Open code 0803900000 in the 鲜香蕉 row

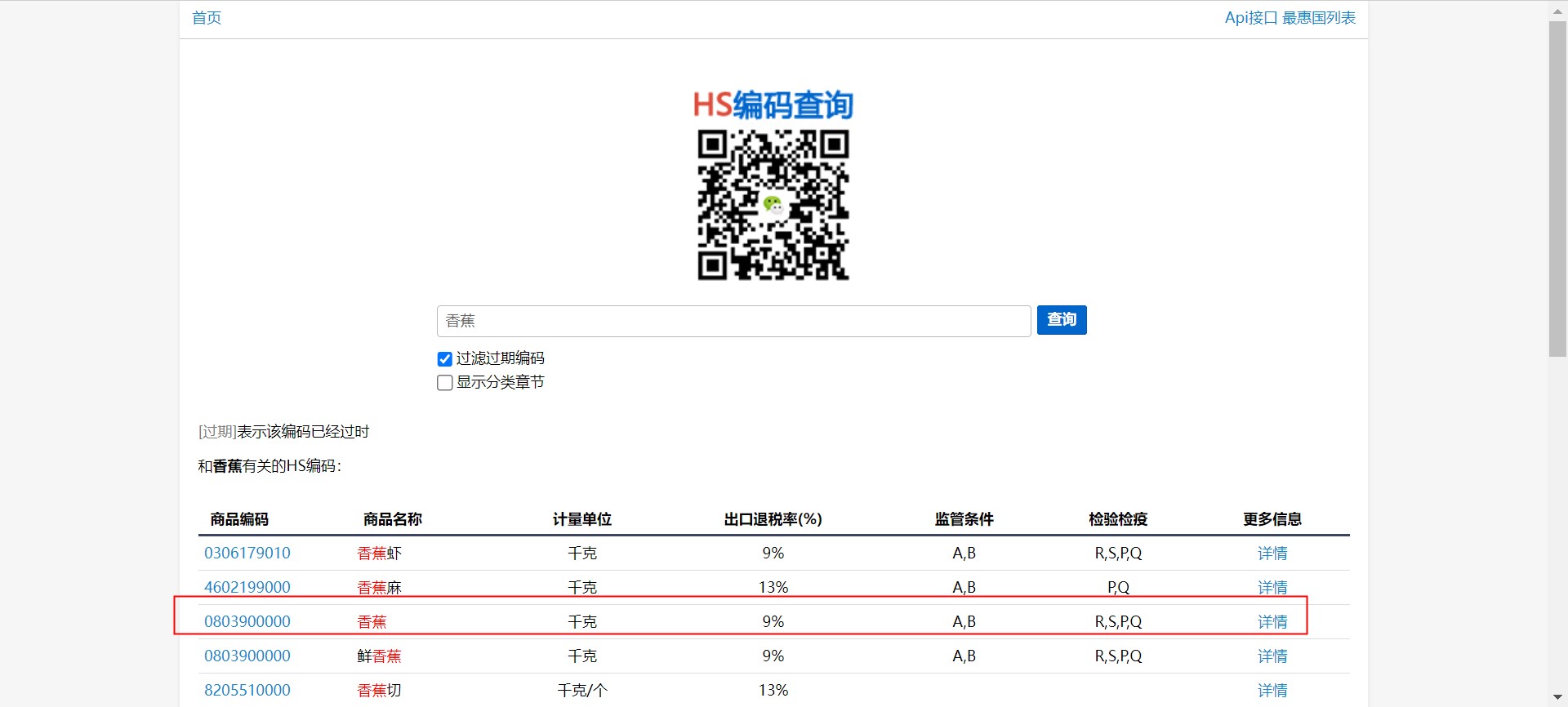[x=247, y=656]
